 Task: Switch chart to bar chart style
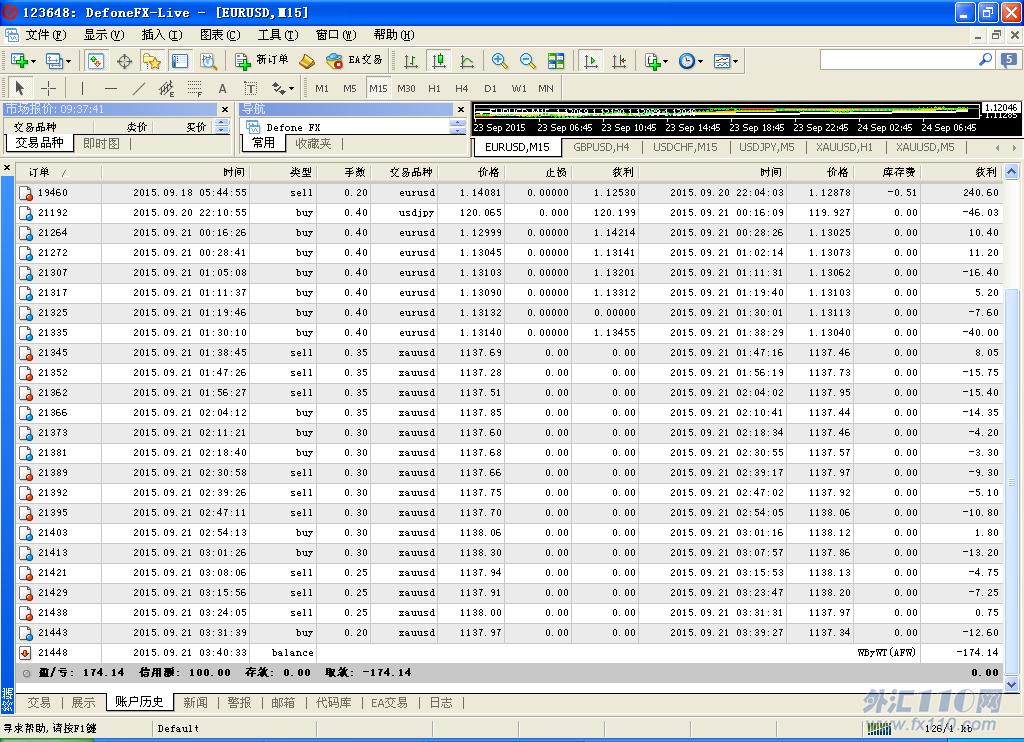pyautogui.click(x=411, y=61)
